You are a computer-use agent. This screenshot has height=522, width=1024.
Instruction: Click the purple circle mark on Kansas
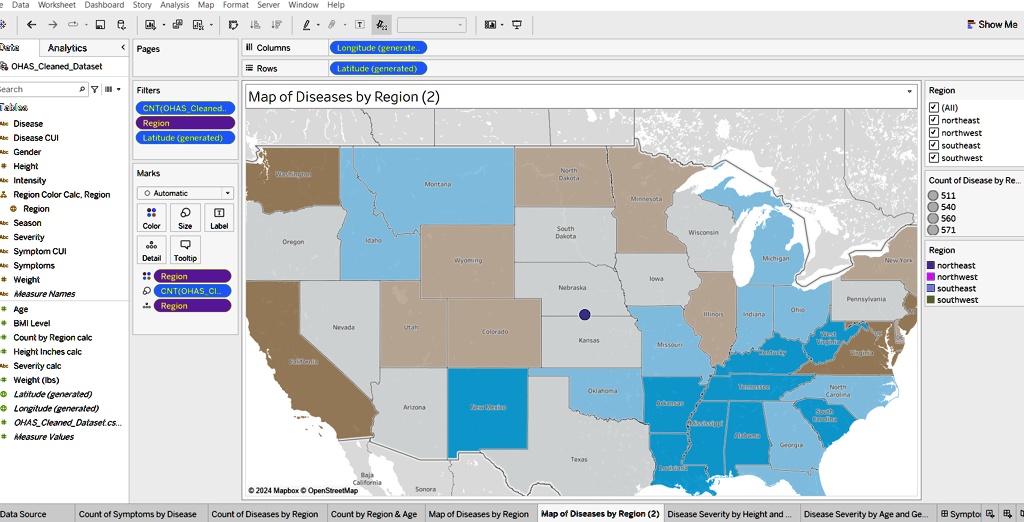click(584, 315)
